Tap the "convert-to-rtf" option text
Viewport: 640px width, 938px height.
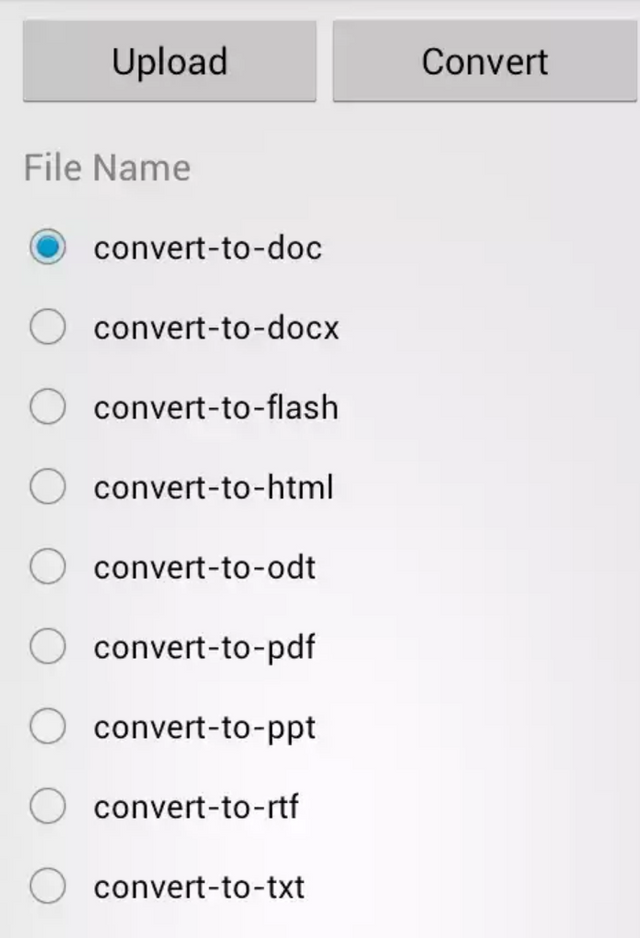coord(196,807)
